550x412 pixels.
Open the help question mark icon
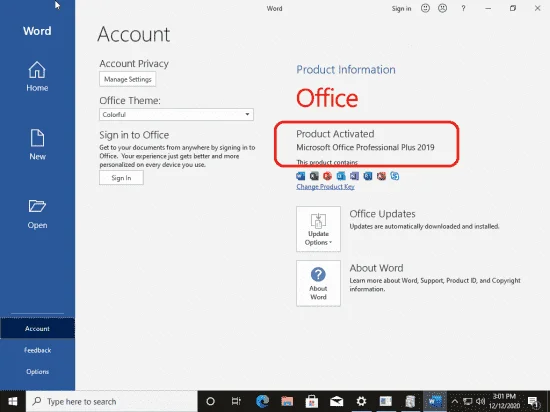point(463,8)
